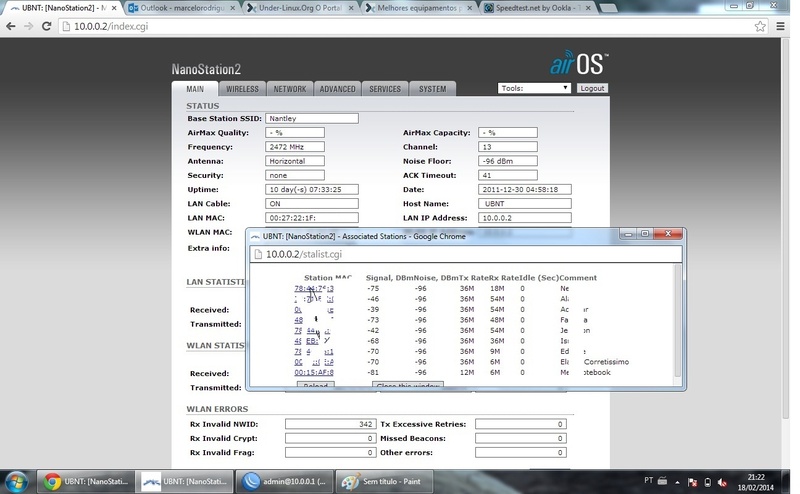Image resolution: width=800 pixels, height=494 pixels.
Task: Select the Services tab
Action: 385,89
